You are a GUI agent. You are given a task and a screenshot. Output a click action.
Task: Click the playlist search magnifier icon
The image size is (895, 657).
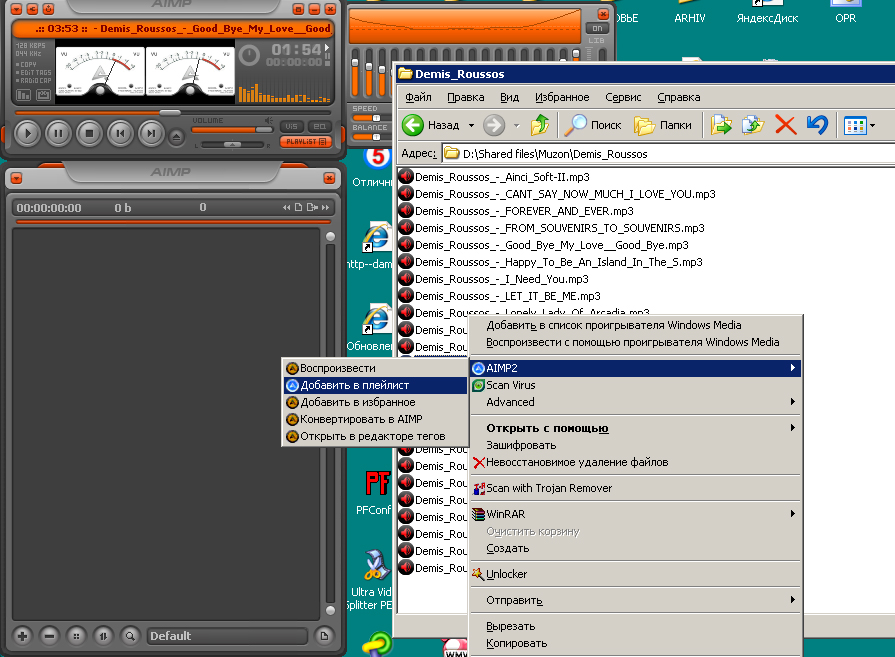130,635
